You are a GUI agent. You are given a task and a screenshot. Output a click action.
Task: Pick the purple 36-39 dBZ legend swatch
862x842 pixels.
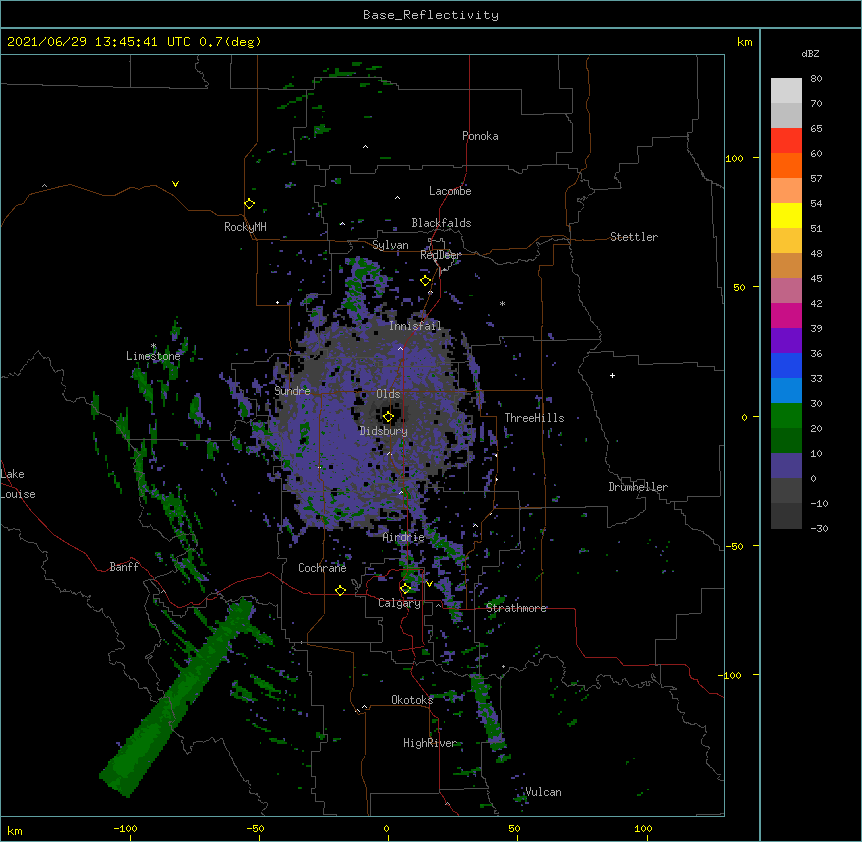click(786, 341)
